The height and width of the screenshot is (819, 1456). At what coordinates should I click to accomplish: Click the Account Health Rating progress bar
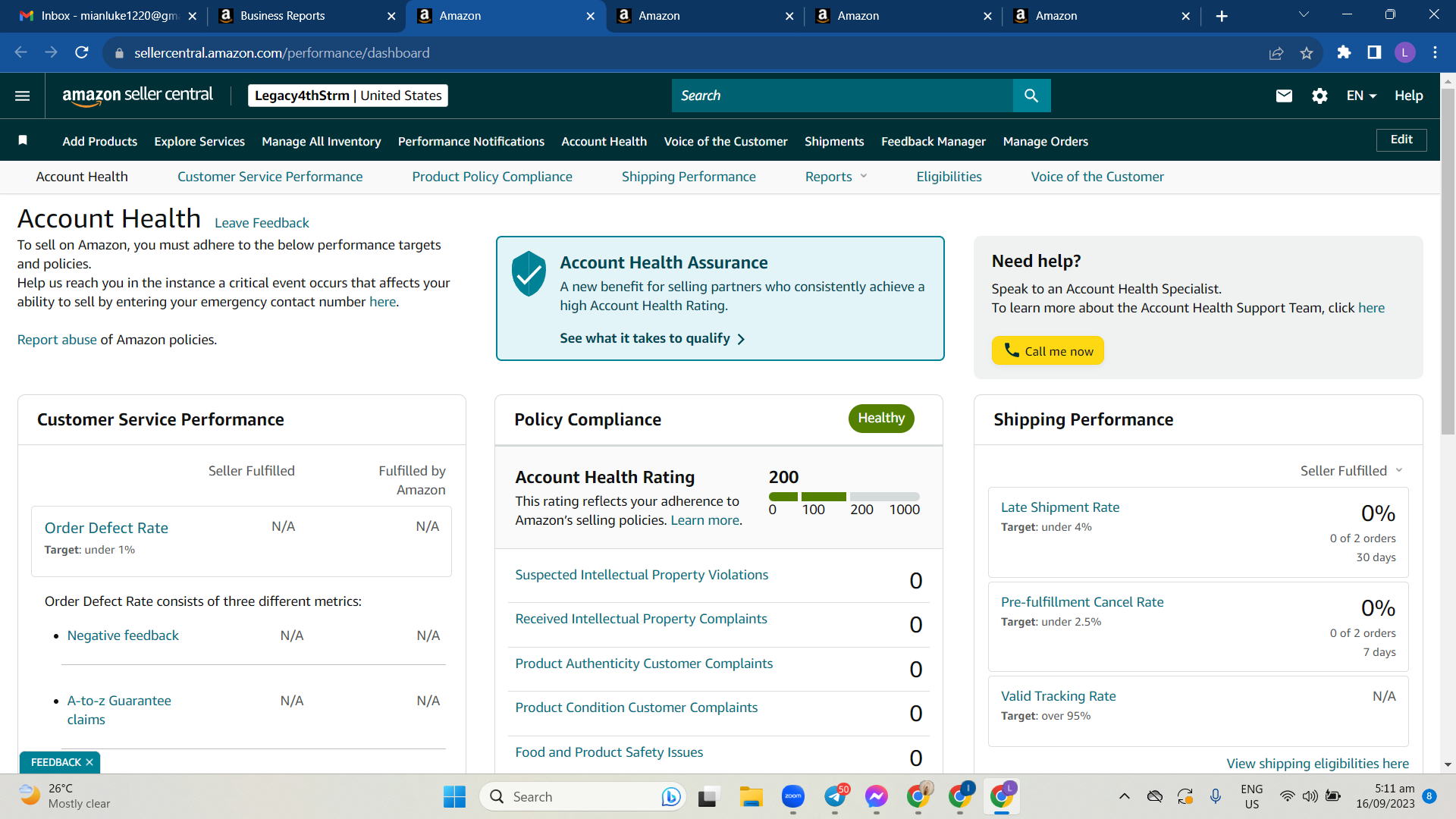click(x=844, y=497)
